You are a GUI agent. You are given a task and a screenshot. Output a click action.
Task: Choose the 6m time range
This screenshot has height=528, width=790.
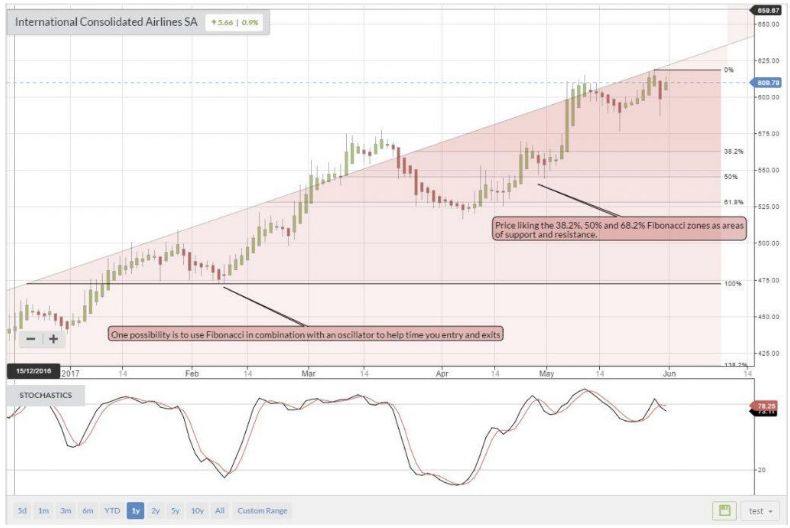[88, 511]
